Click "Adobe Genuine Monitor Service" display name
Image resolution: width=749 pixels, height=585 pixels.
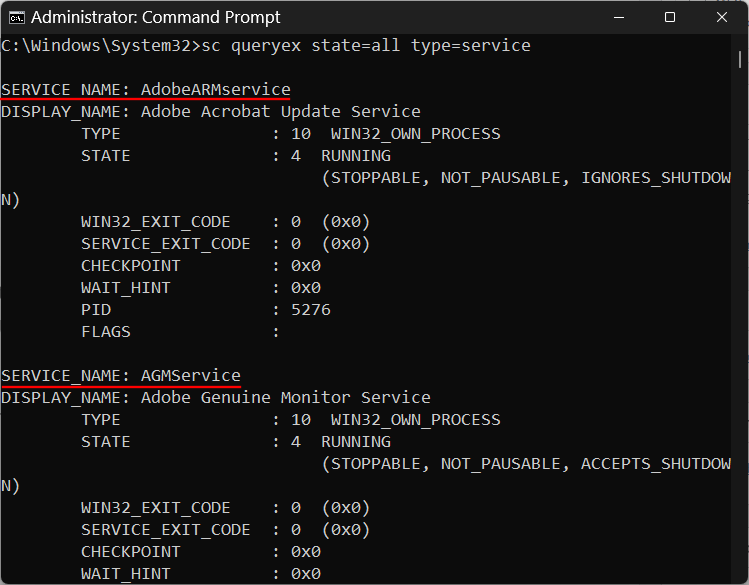pos(285,398)
